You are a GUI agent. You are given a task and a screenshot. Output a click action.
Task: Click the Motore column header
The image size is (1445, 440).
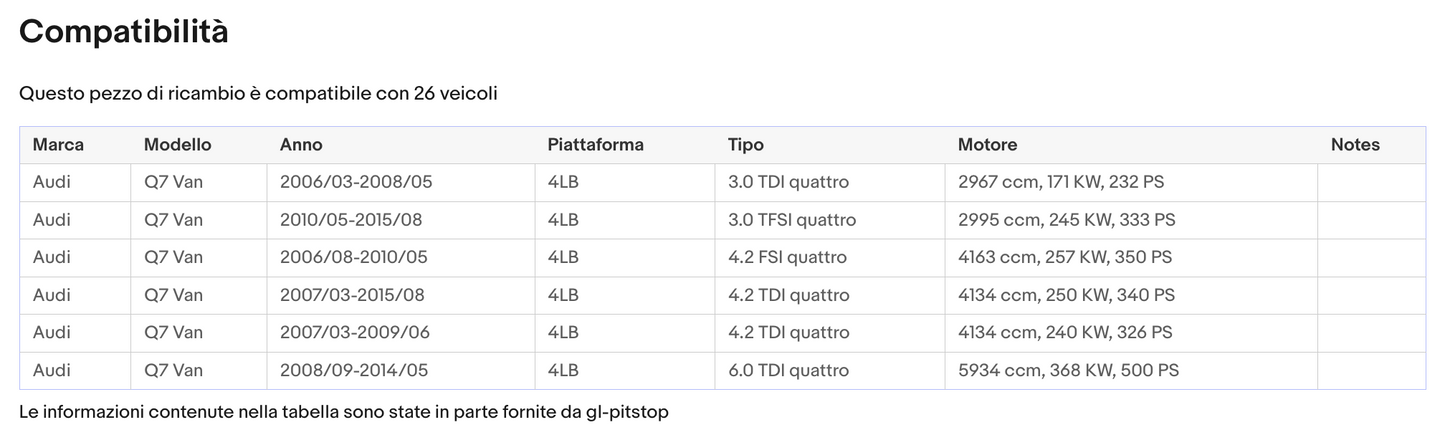[x=987, y=145]
